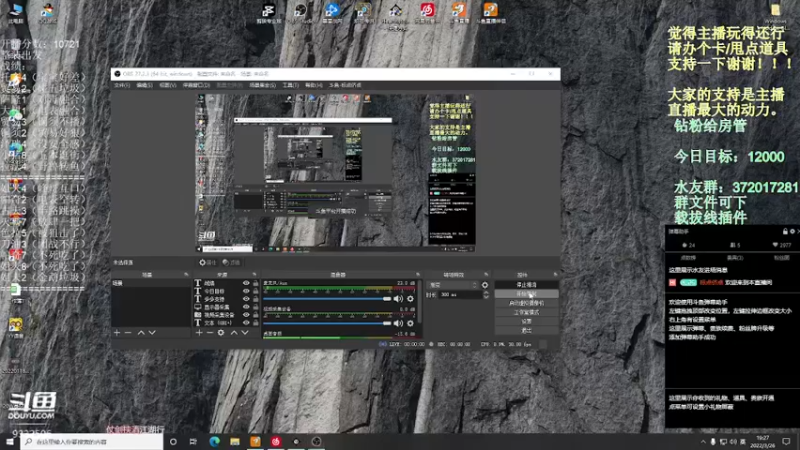Open the 视图(V) menu in OBS
This screenshot has width=800, height=450.
point(168,85)
